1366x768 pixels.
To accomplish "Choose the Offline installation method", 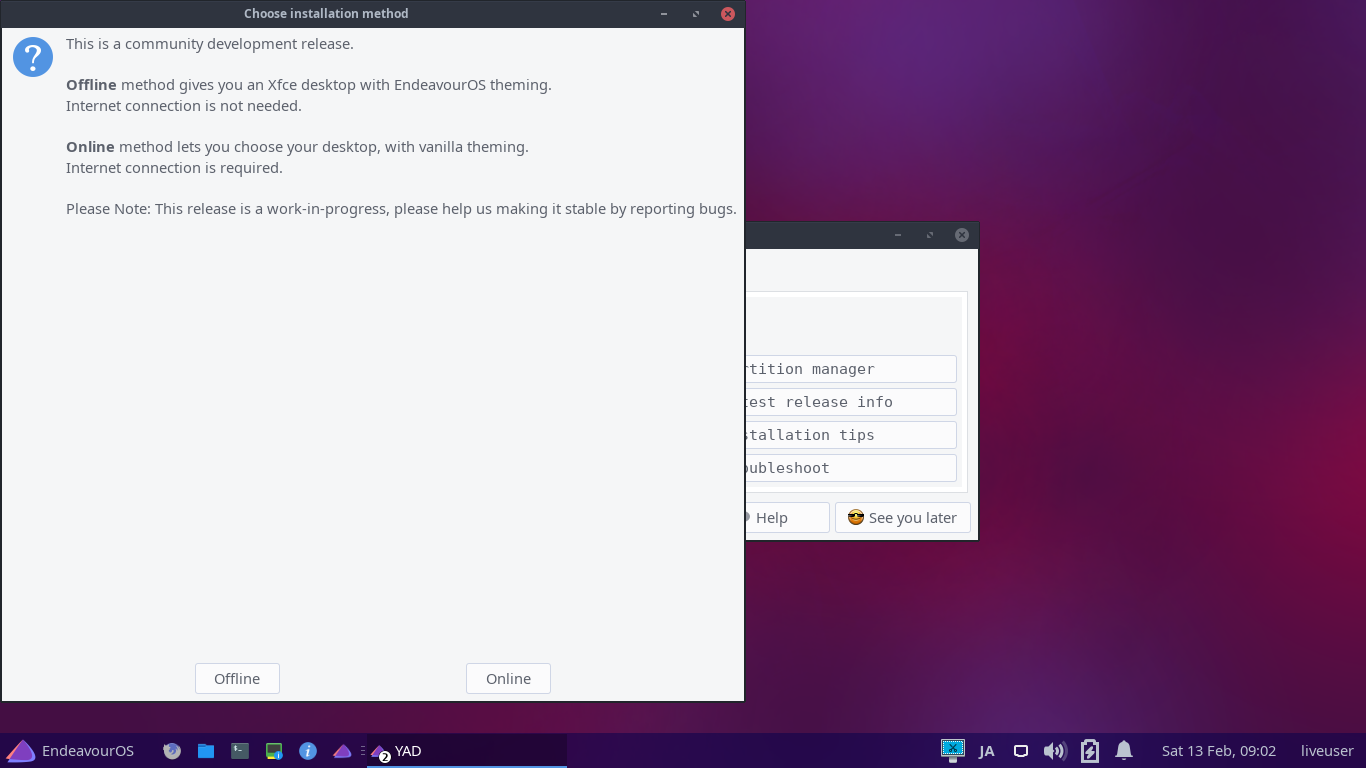I will pyautogui.click(x=237, y=678).
